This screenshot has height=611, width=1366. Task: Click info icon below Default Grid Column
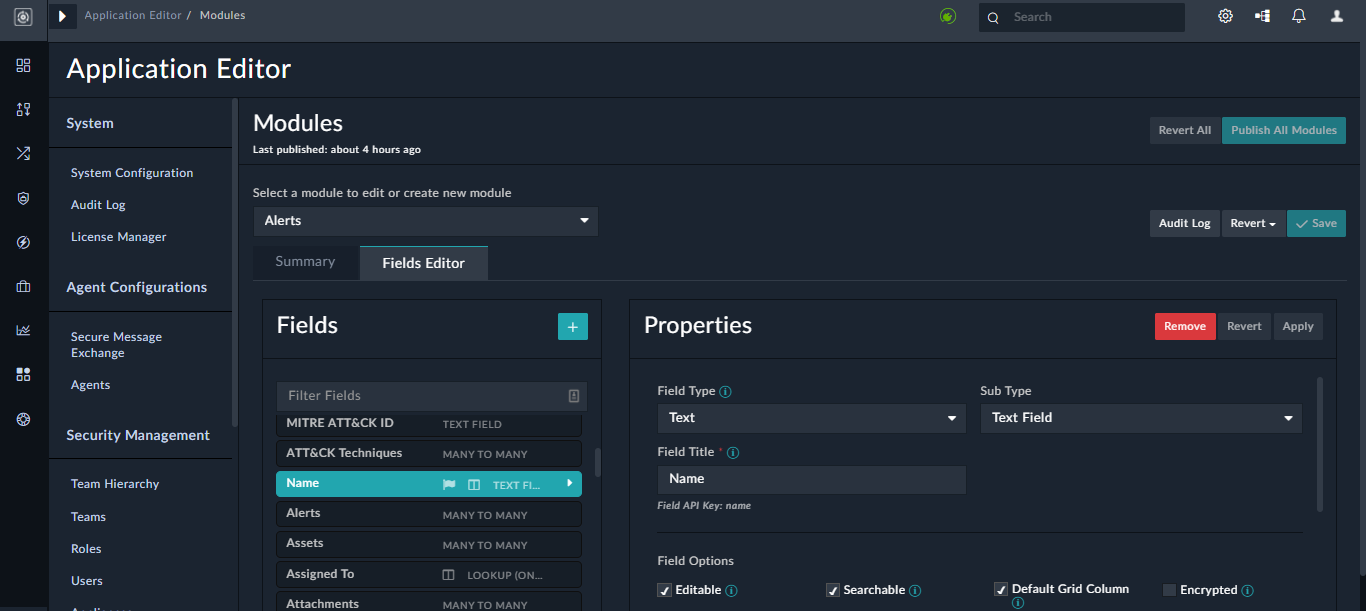(1017, 603)
